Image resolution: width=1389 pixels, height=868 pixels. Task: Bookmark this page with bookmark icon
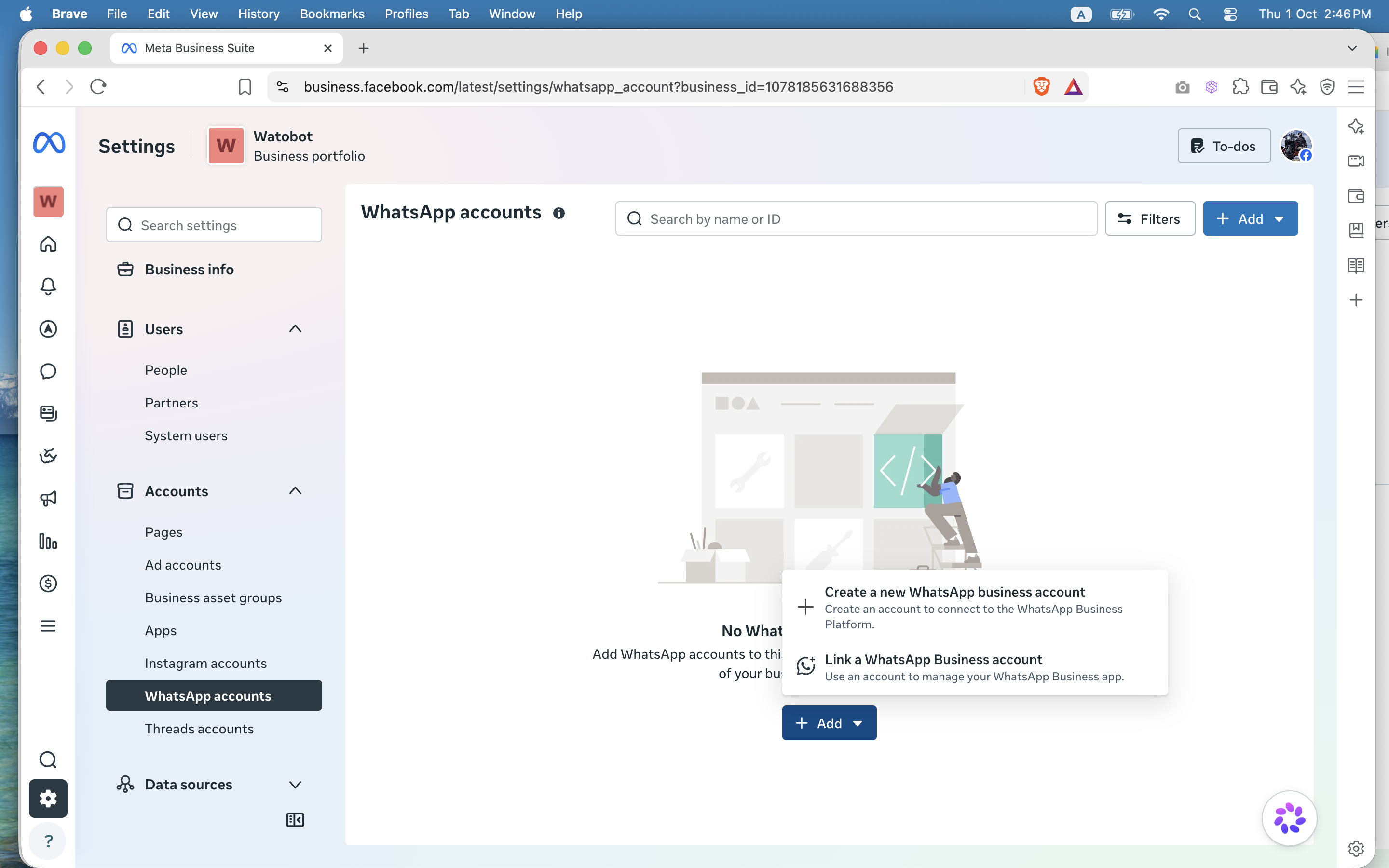(x=245, y=87)
